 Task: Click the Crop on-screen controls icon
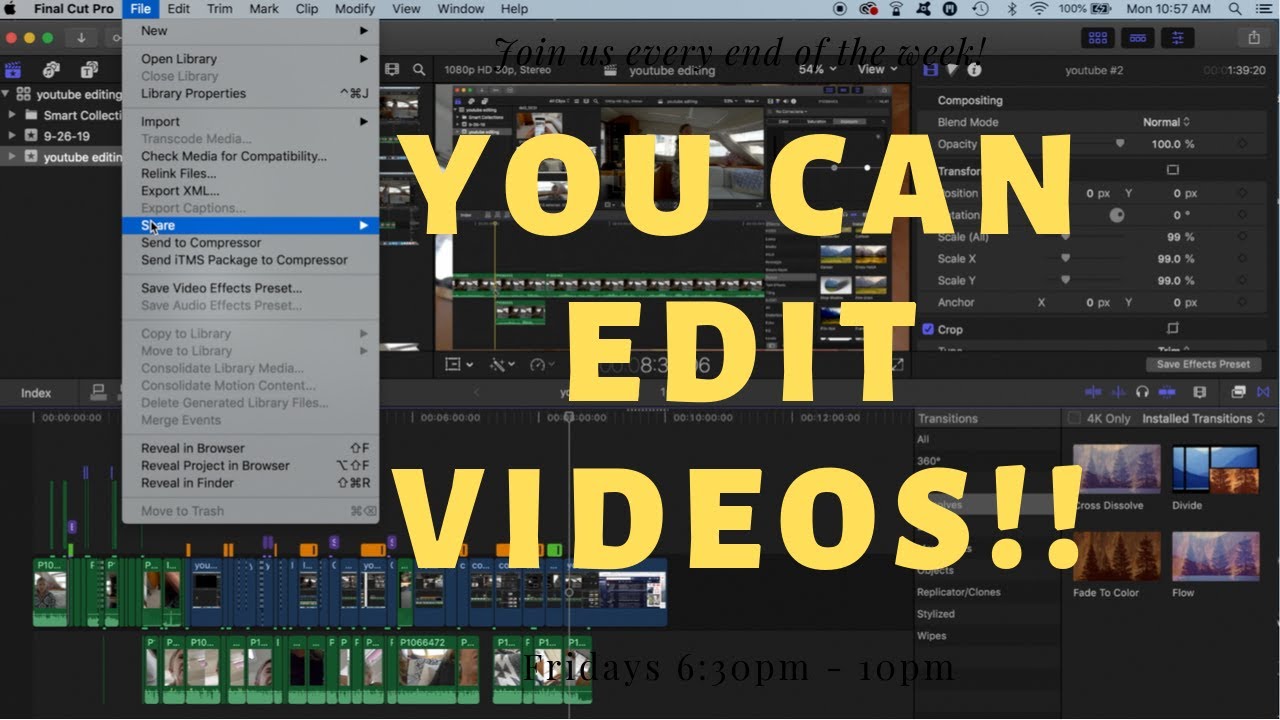1173,329
